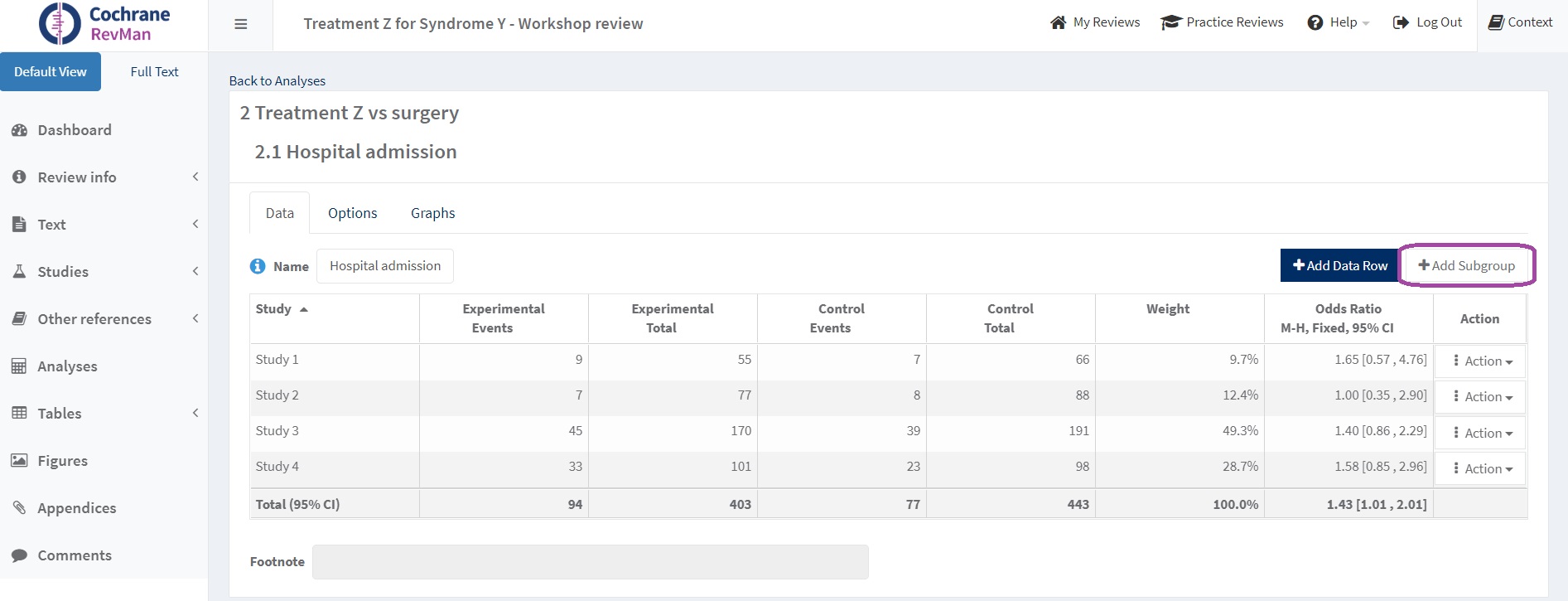Open Practice Reviews graduation cap link
The height and width of the screenshot is (601, 1568).
tap(1170, 22)
